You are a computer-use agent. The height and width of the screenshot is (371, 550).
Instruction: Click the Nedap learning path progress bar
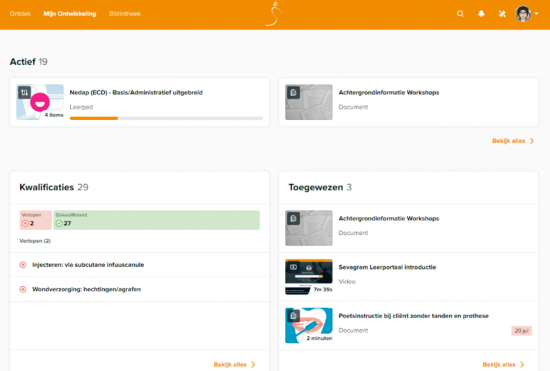(166, 119)
